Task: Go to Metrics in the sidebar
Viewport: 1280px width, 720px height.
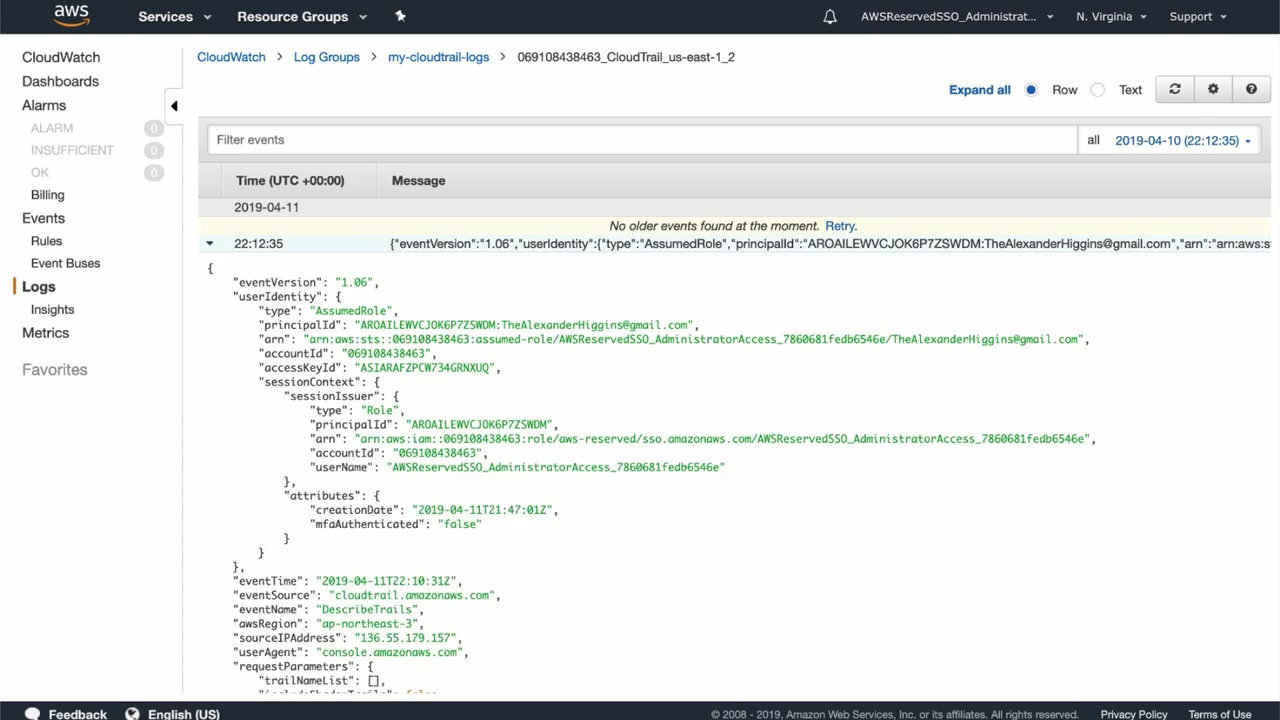Action: pos(46,333)
